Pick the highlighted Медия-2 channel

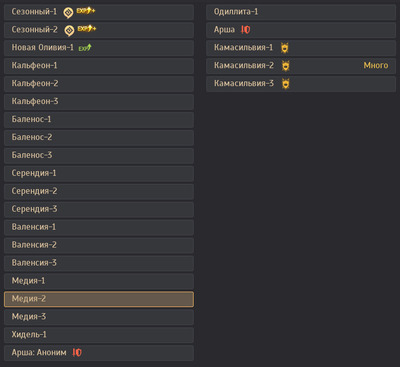[x=99, y=299]
